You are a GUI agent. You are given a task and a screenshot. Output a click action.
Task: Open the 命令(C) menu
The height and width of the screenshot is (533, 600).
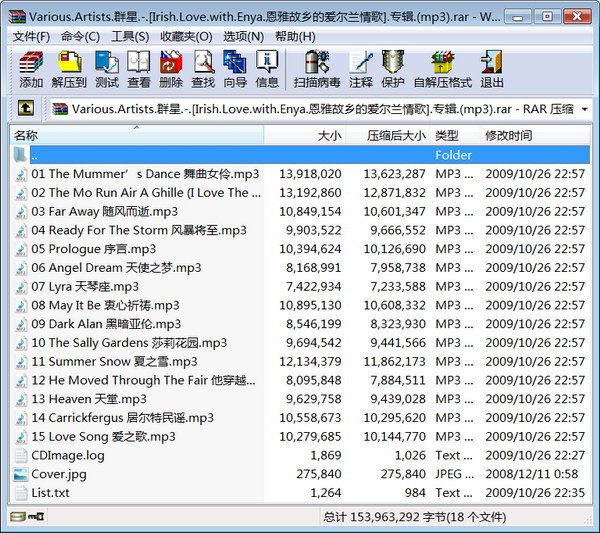[x=80, y=37]
